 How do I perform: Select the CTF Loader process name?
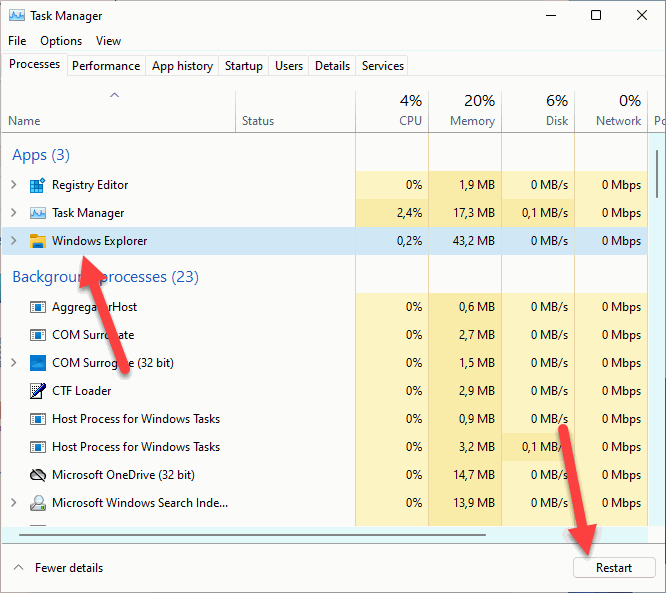coord(82,391)
